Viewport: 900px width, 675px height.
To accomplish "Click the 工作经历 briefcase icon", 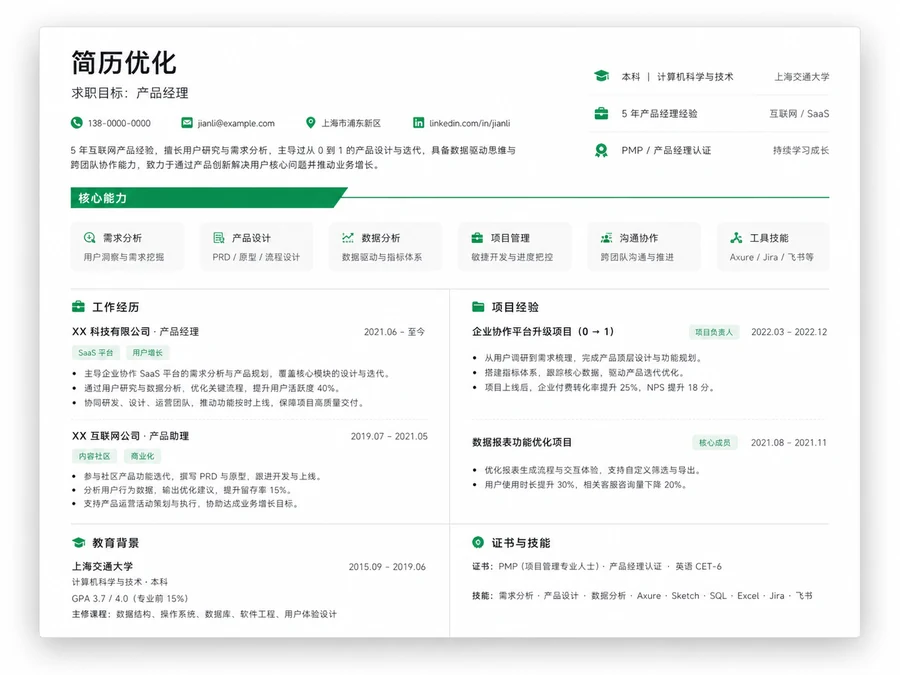I will pyautogui.click(x=79, y=307).
